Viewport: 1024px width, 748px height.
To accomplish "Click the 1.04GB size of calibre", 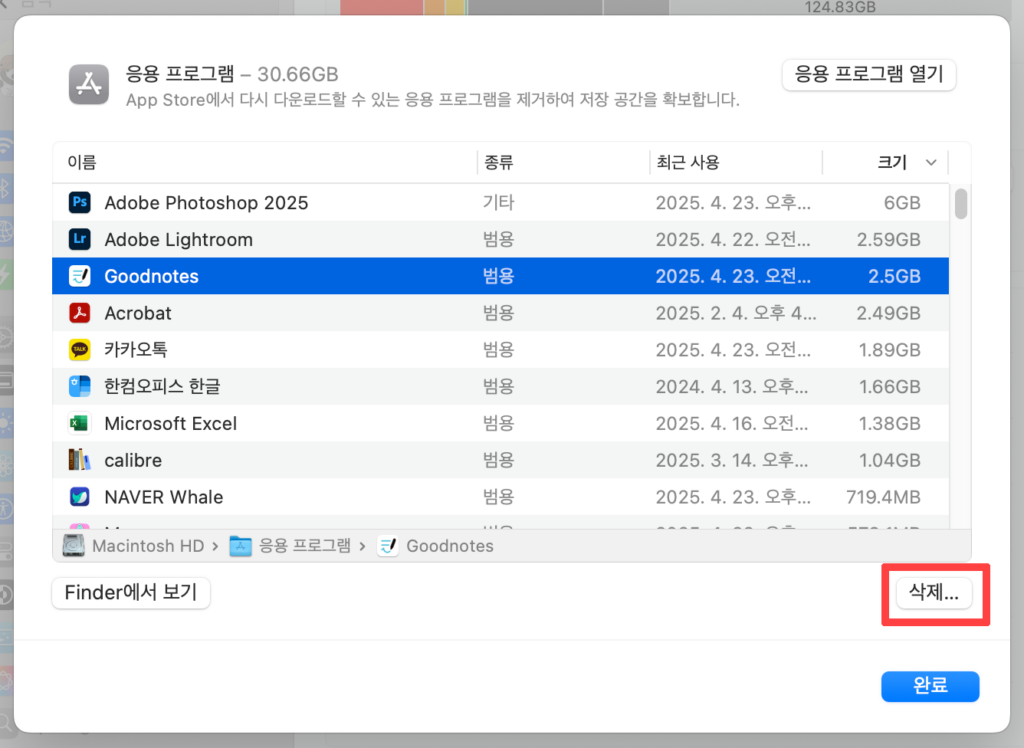I will point(889,460).
